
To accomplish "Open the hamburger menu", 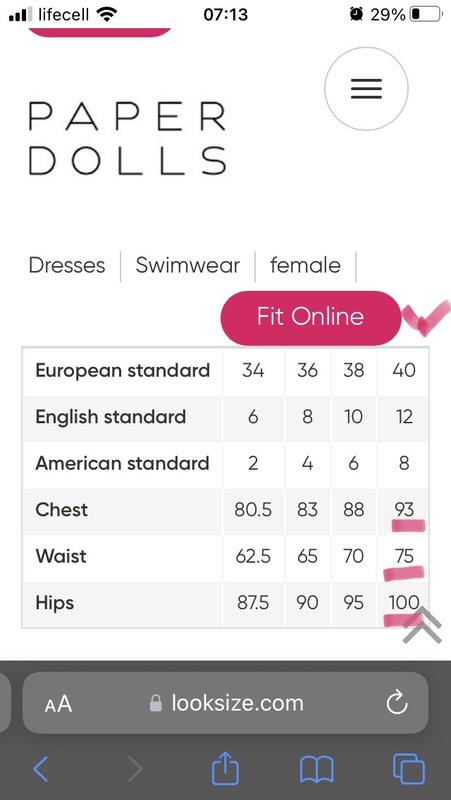I will tap(366, 89).
